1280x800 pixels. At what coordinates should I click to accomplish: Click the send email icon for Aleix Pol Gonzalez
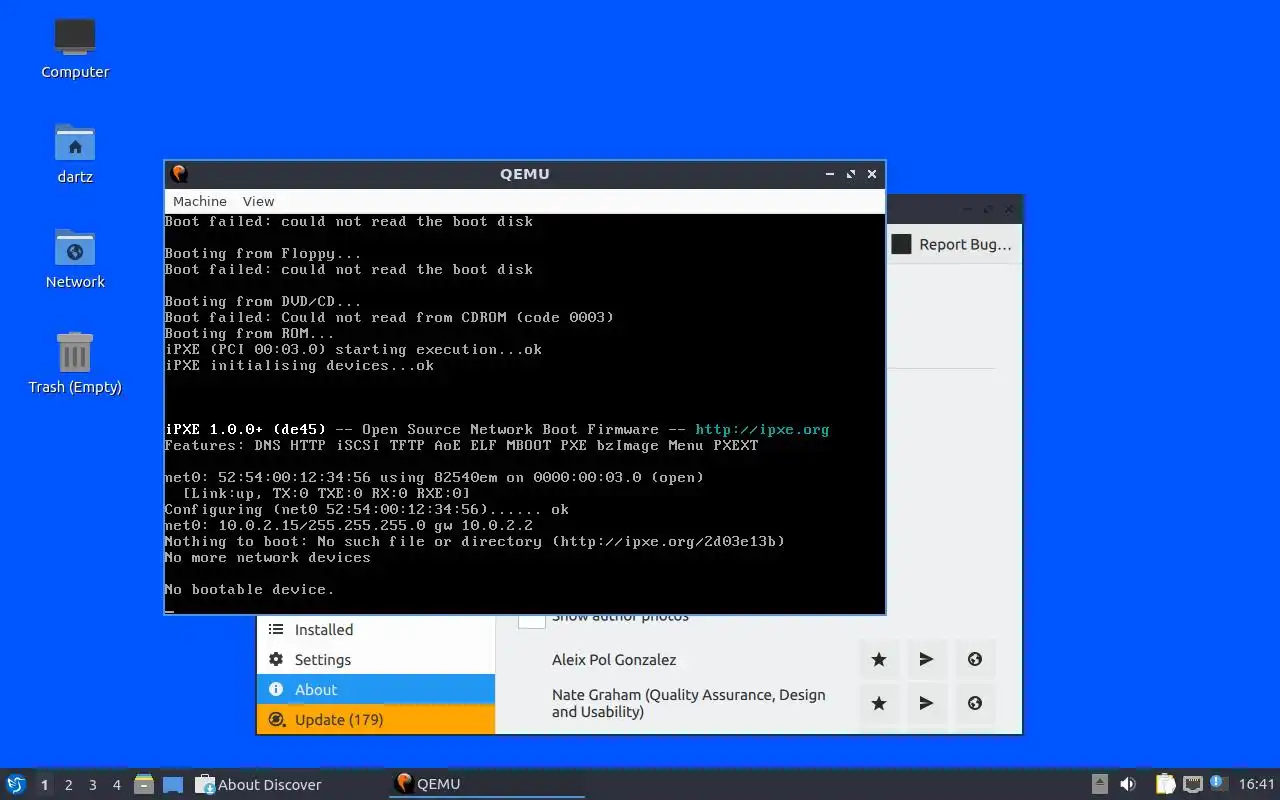(927, 659)
